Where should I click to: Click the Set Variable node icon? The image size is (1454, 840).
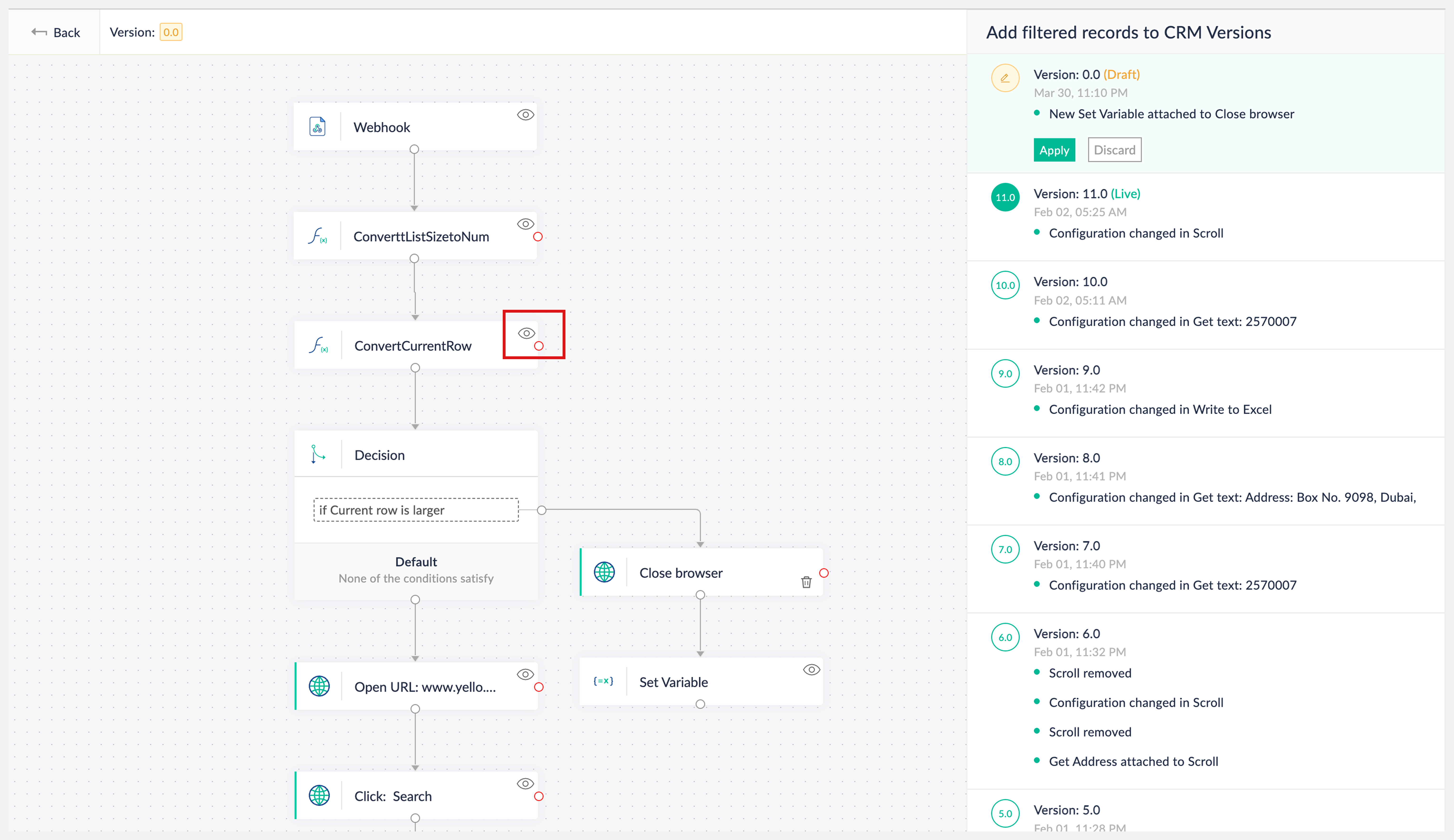(603, 681)
